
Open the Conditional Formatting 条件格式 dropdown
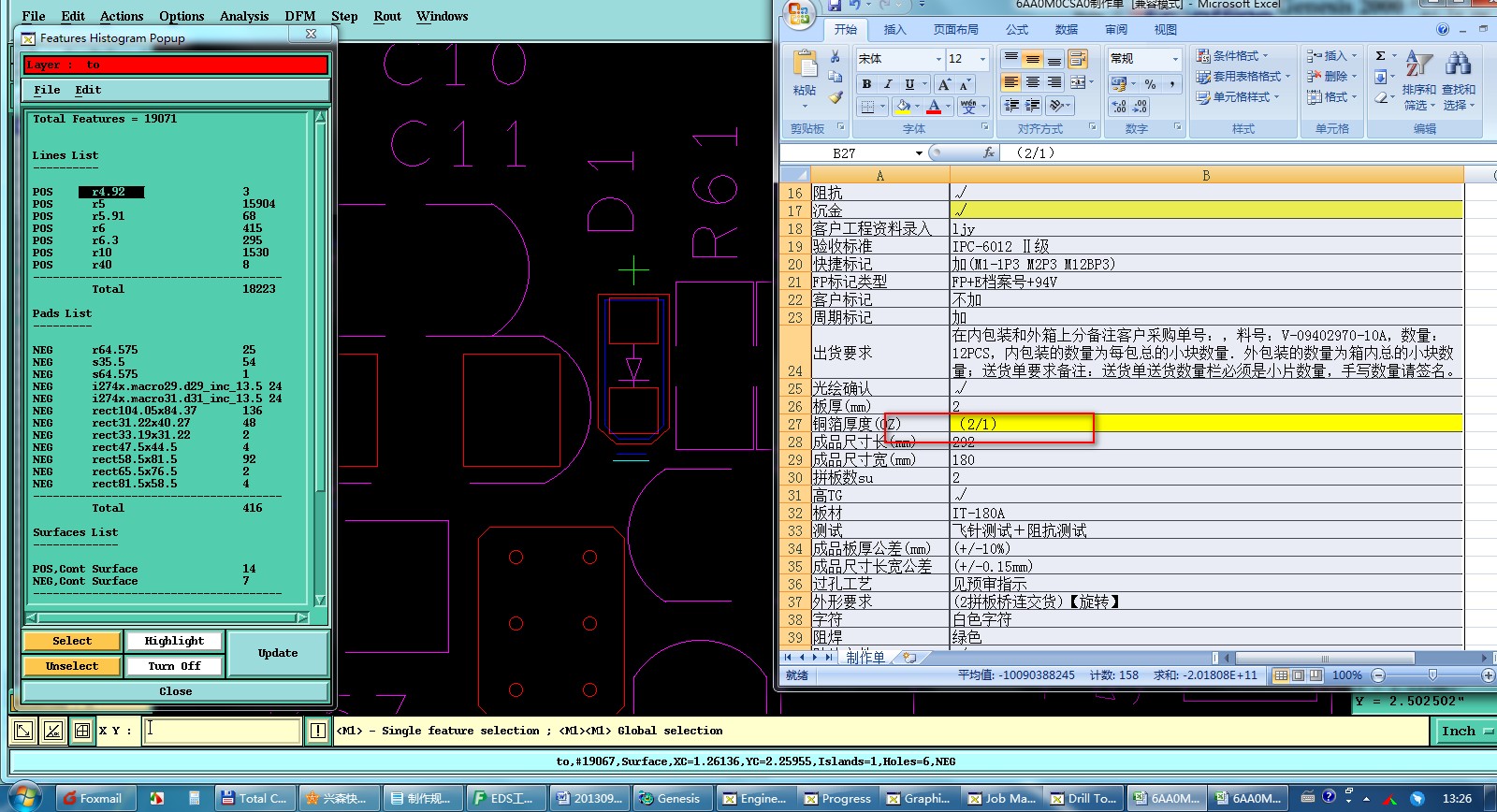pos(1232,56)
